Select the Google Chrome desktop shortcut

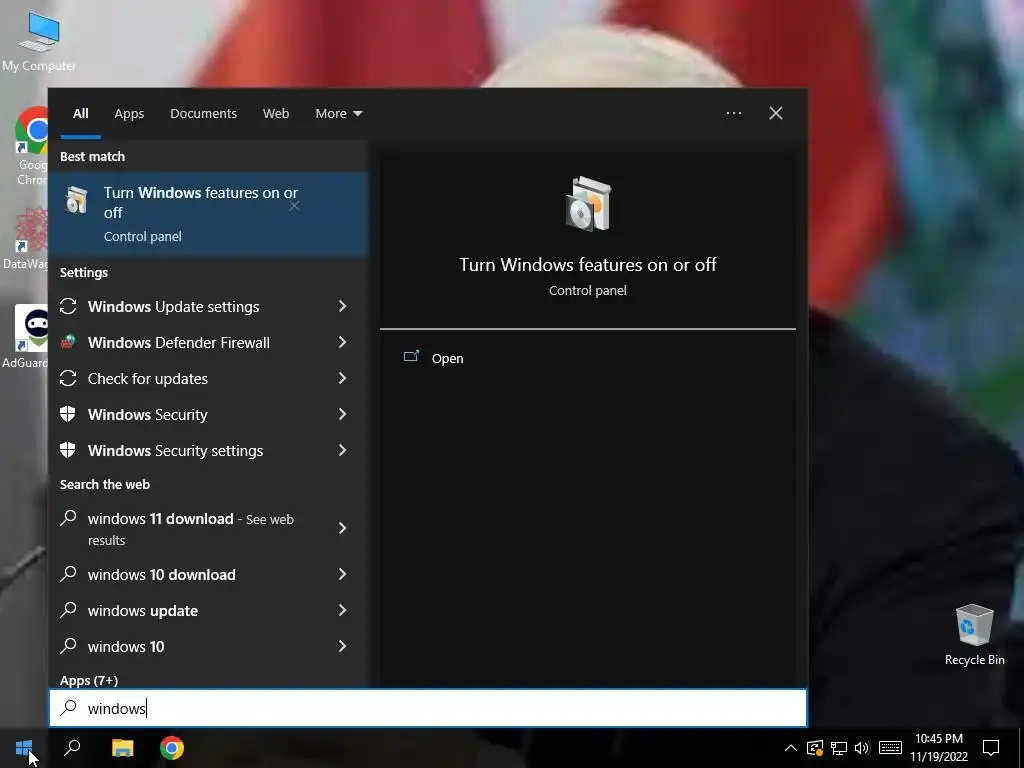point(31,145)
